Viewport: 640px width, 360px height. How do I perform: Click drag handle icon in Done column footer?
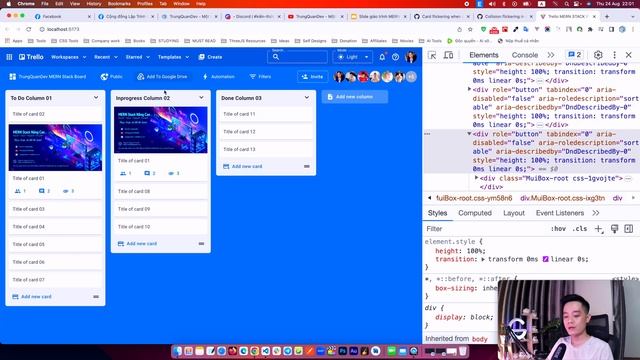click(307, 167)
